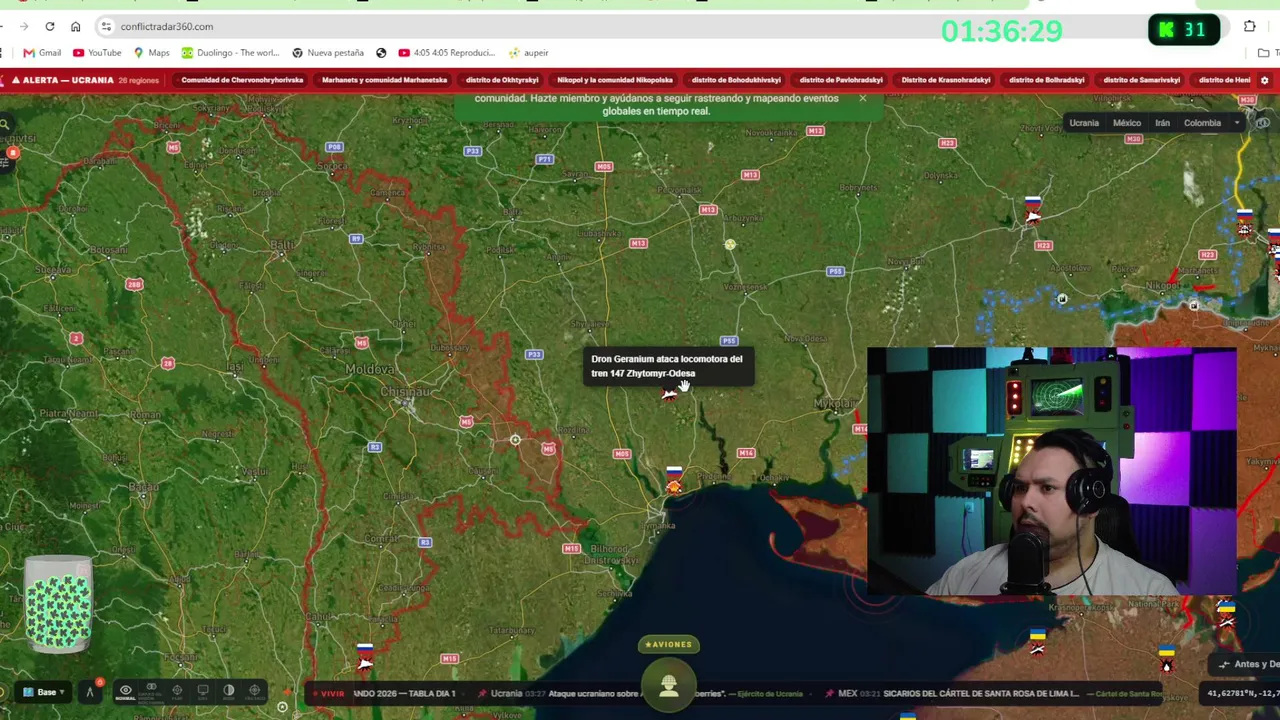Switch to the Irán region tab

(x=1162, y=123)
